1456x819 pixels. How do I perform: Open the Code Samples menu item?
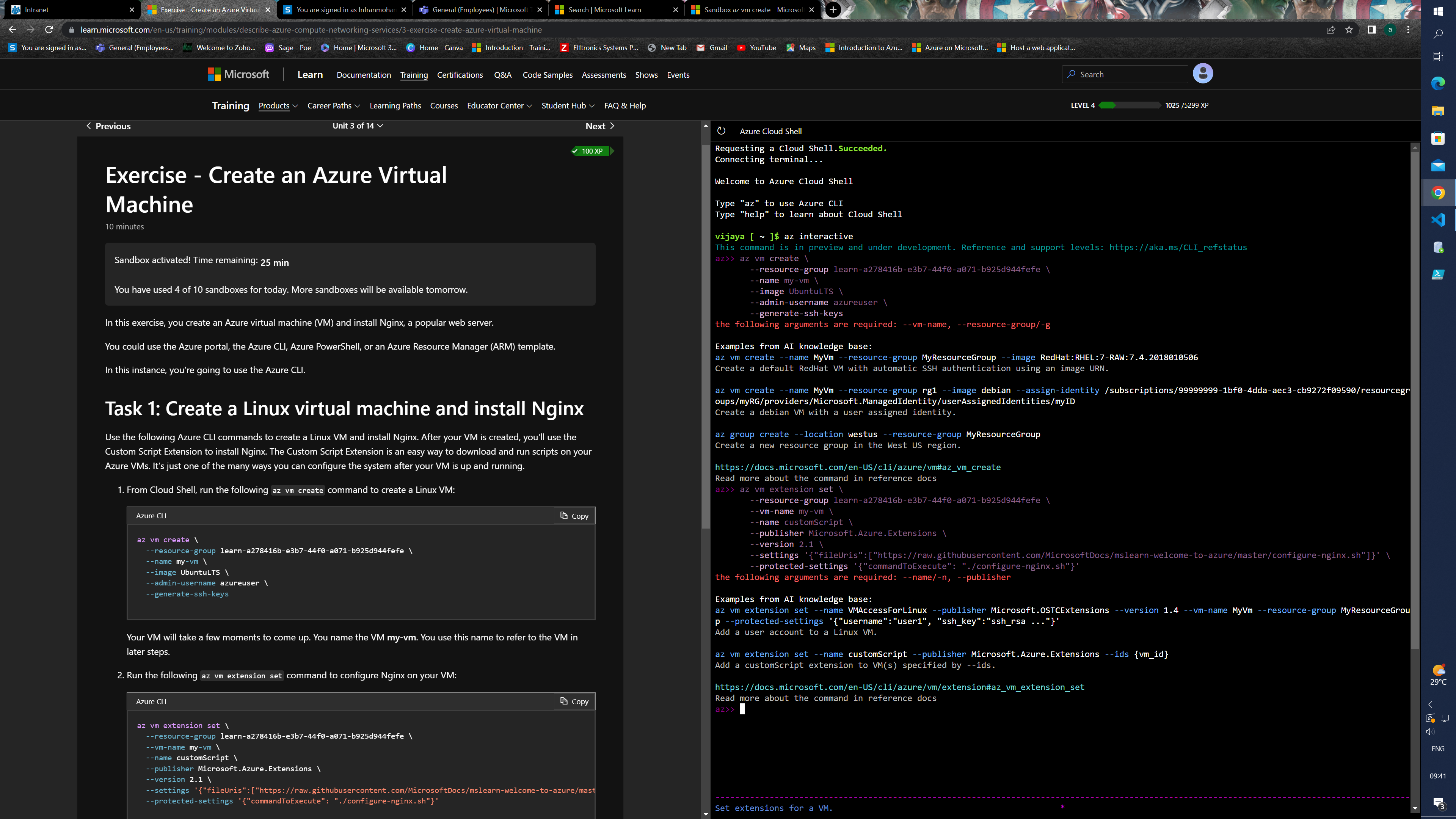coord(547,75)
